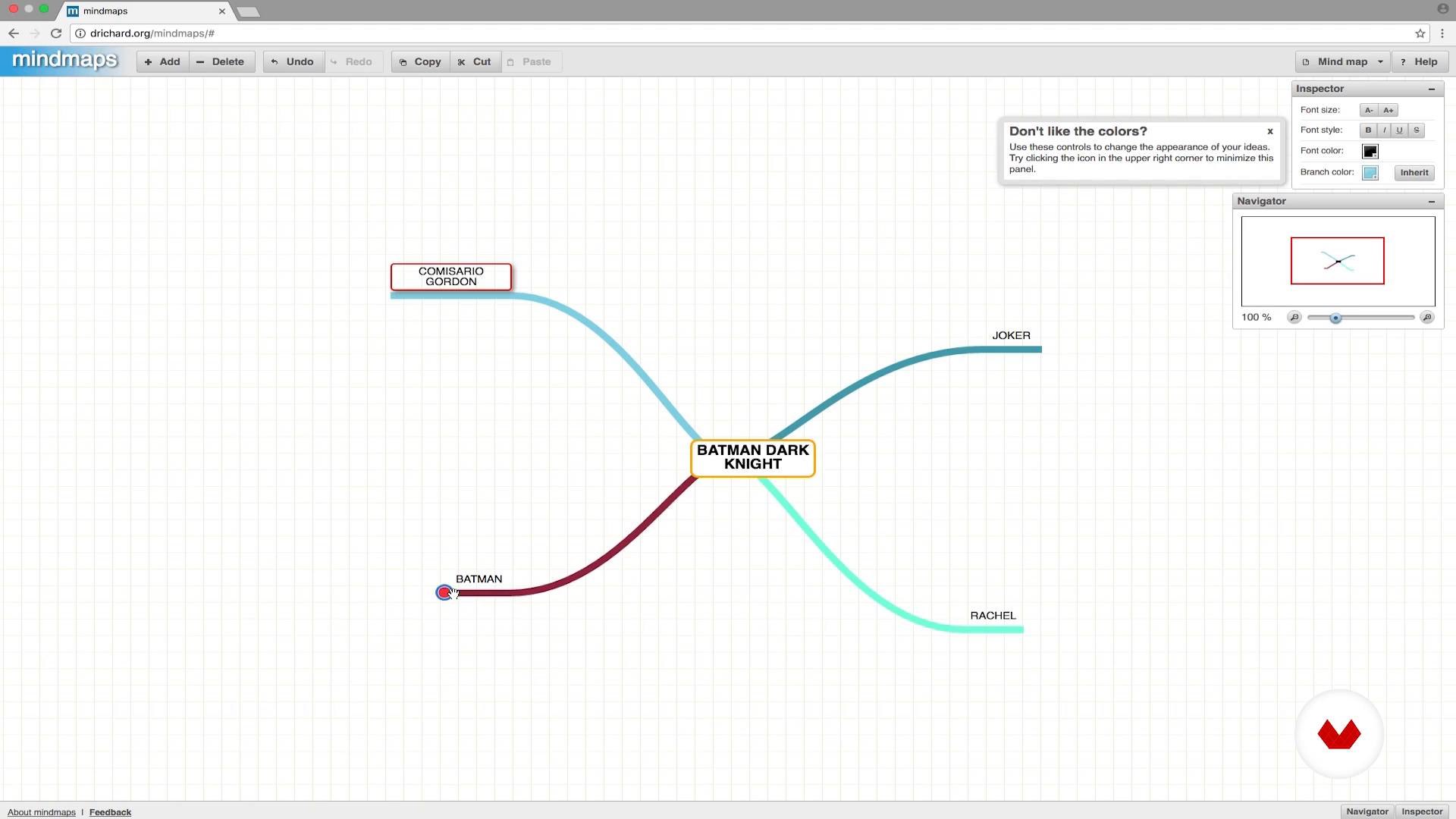Open the Help button
This screenshot has height=819, width=1456.
pos(1420,61)
